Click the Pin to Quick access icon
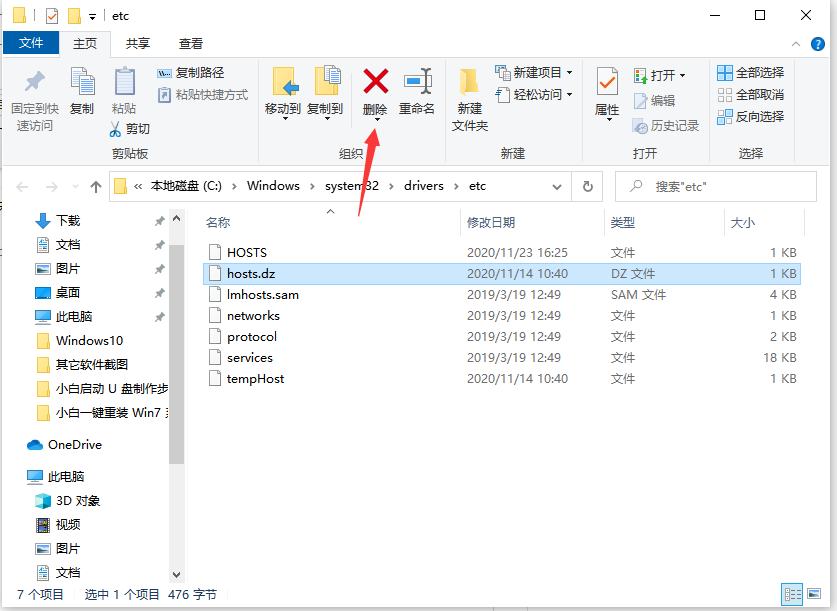This screenshot has width=837, height=611. click(35, 81)
